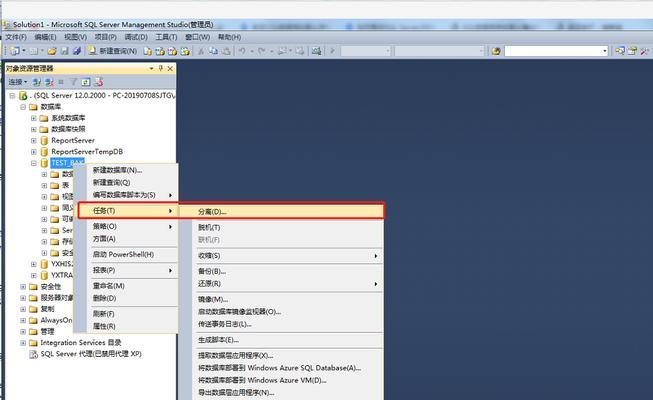This screenshot has height=400, width=653.
Task: Click 新建查询(N) toolbar button
Action: (112, 51)
